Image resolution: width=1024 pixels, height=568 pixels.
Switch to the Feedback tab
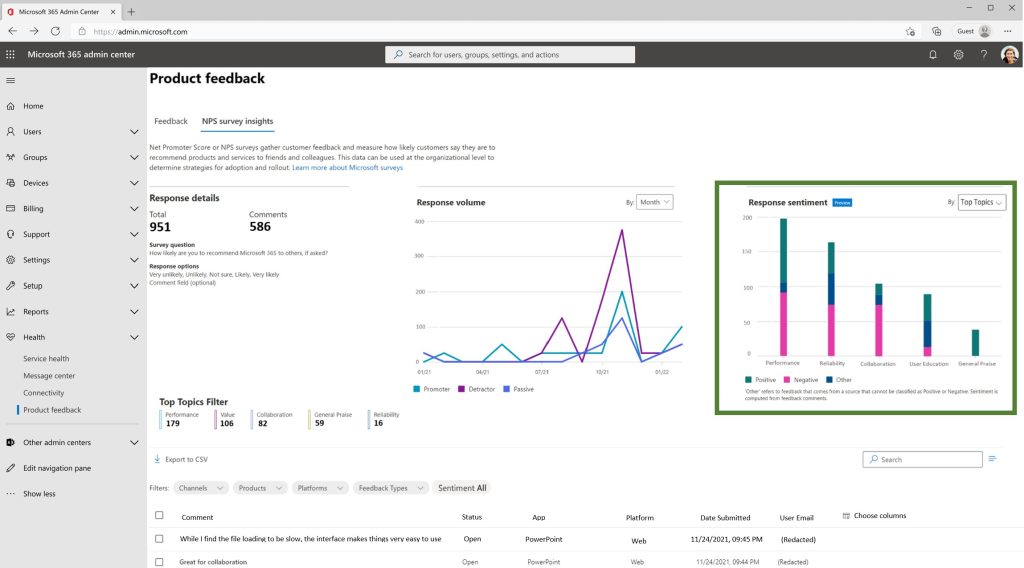tap(171, 121)
